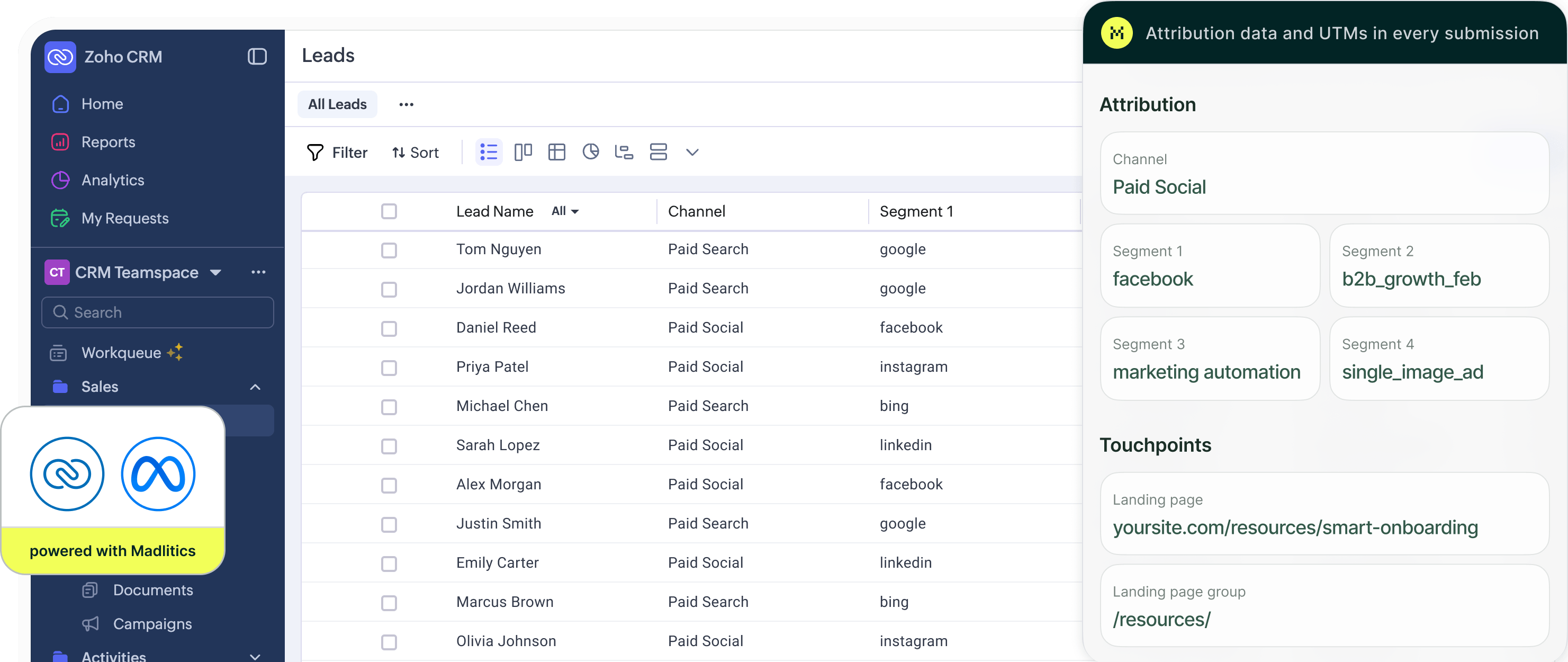This screenshot has width=1568, height=662.
Task: Expand the Activities section chevron
Action: point(256,657)
